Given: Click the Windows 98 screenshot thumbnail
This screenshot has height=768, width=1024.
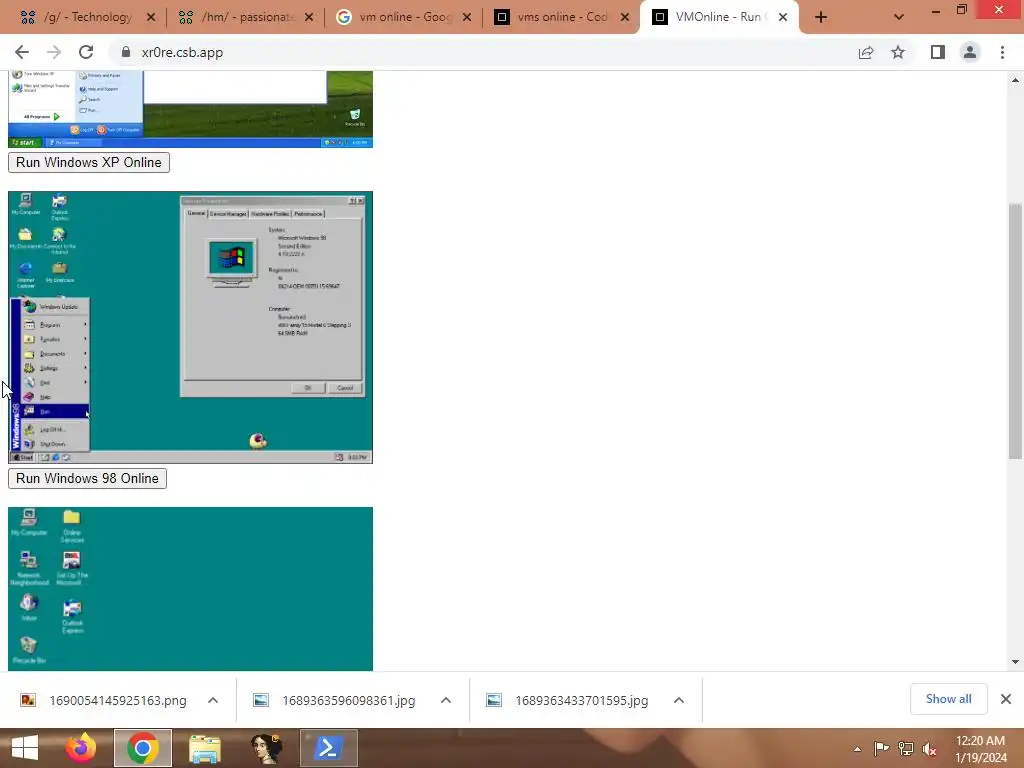Looking at the screenshot, I should tap(190, 327).
